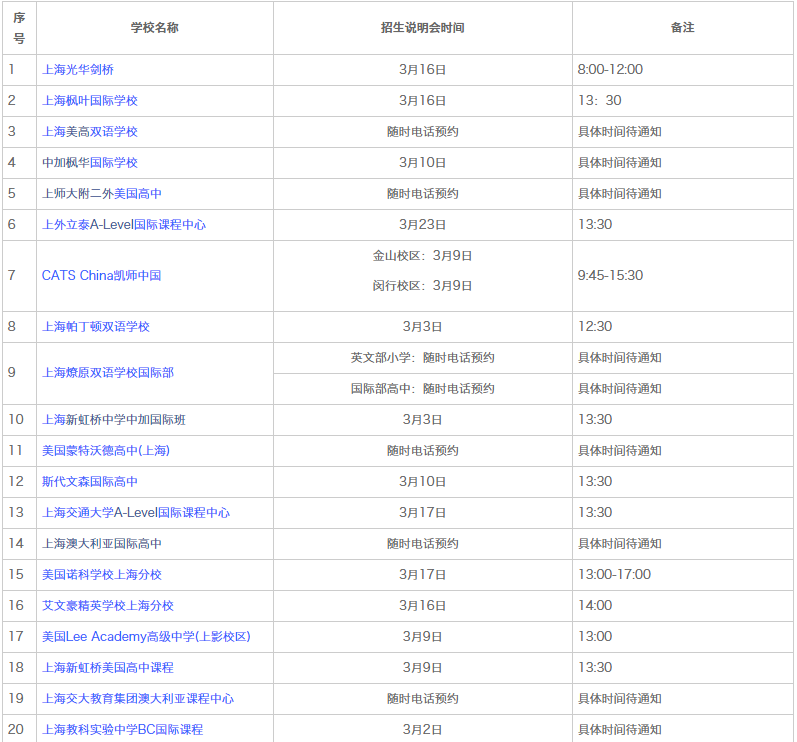Select the 3月17日 date for 美国诺科学校上海分校
Image resolution: width=797 pixels, height=742 pixels.
[422, 574]
